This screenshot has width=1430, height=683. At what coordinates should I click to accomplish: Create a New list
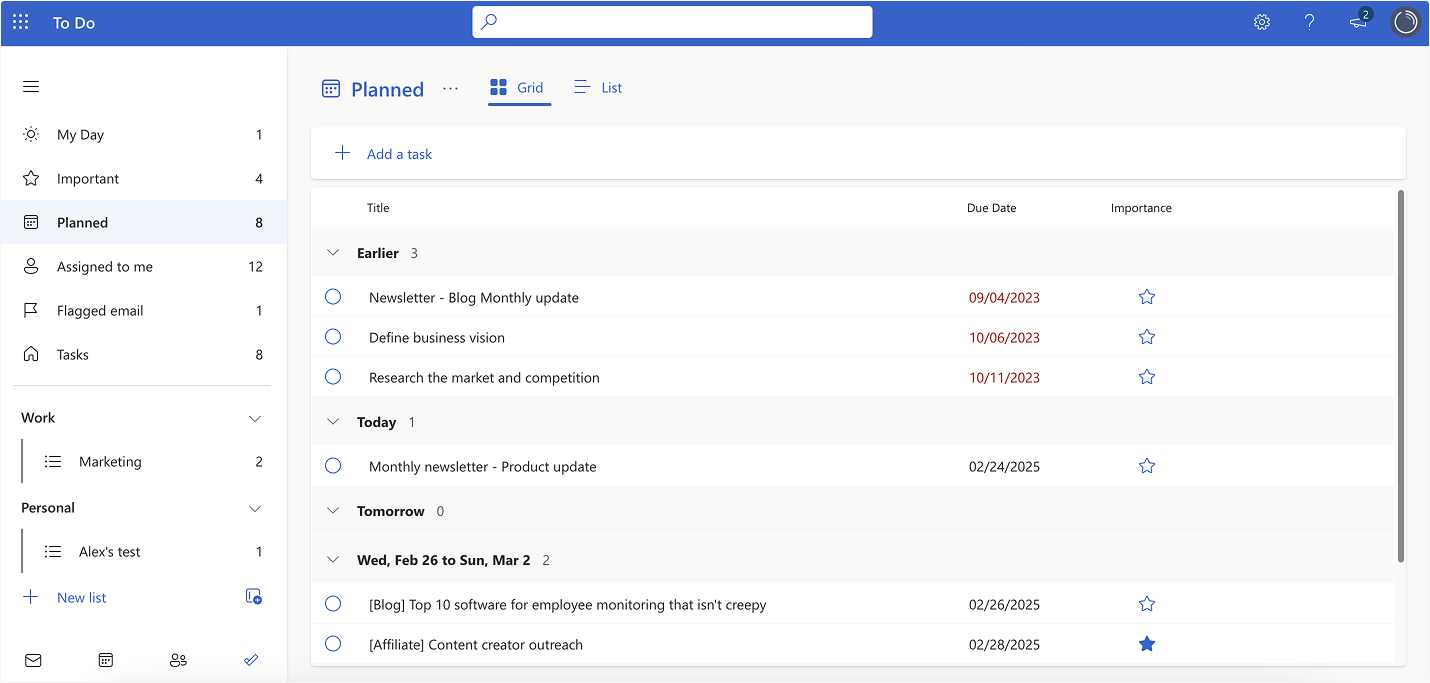81,597
